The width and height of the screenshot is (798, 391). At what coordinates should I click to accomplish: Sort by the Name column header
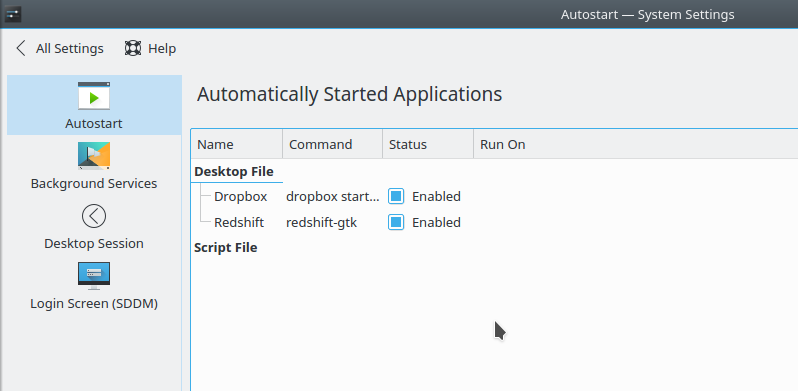pyautogui.click(x=237, y=144)
